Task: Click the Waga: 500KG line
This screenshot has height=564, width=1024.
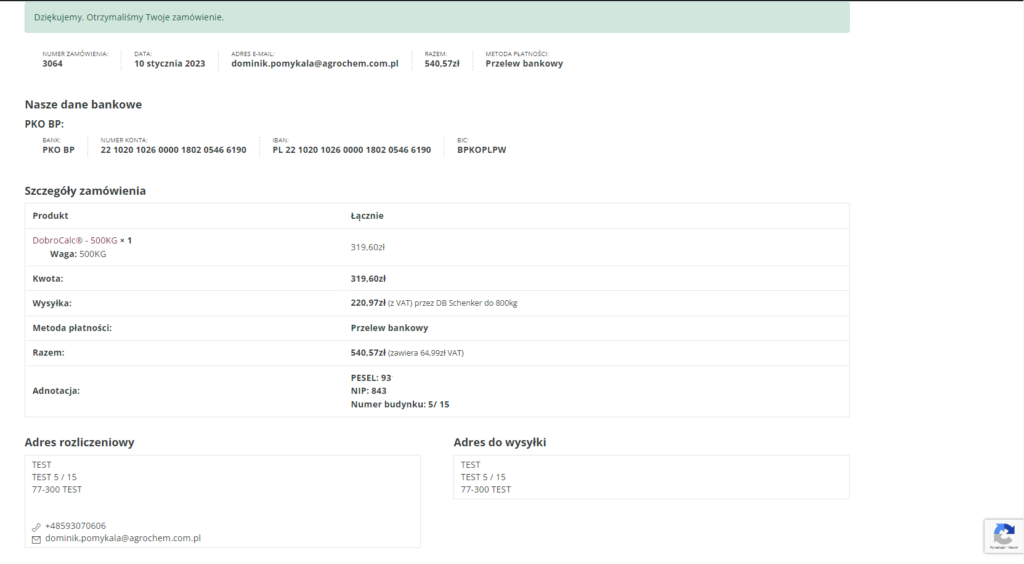Action: [x=78, y=254]
